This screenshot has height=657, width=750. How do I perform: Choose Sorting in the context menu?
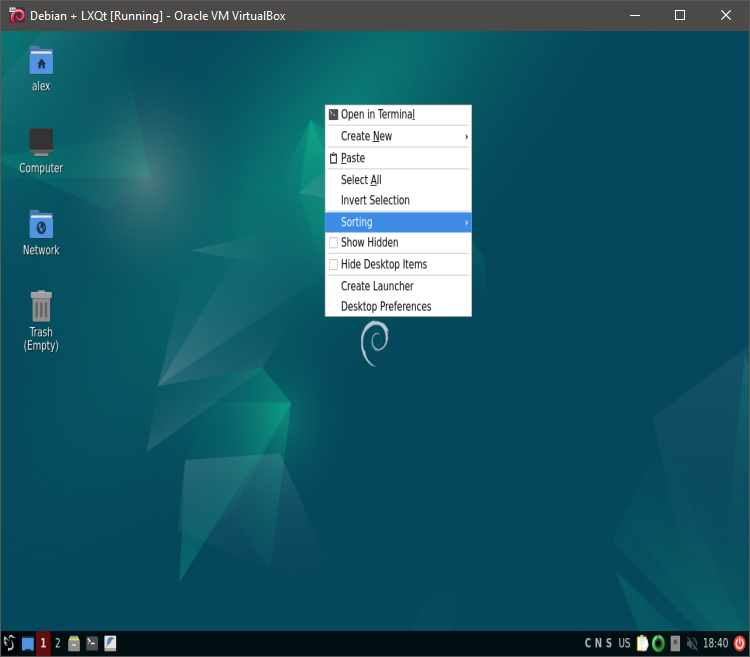(x=398, y=222)
